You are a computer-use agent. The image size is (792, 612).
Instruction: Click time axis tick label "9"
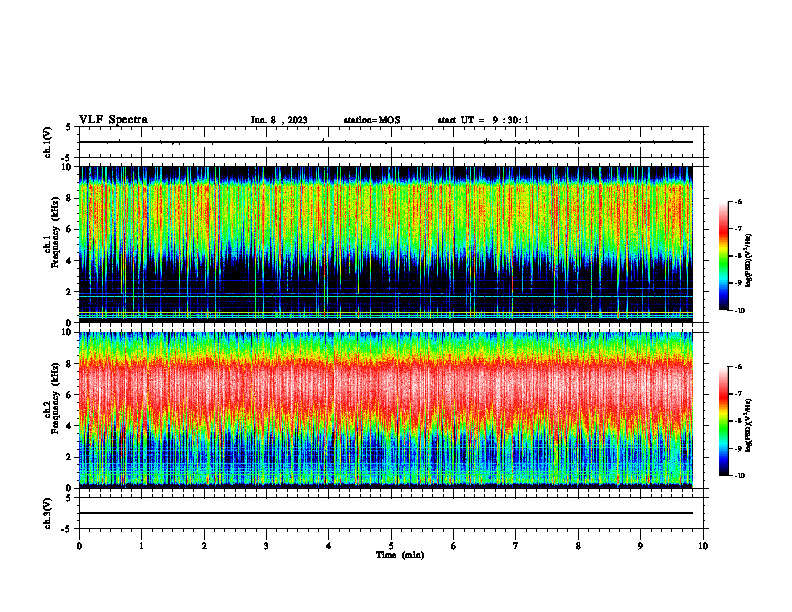click(x=640, y=546)
